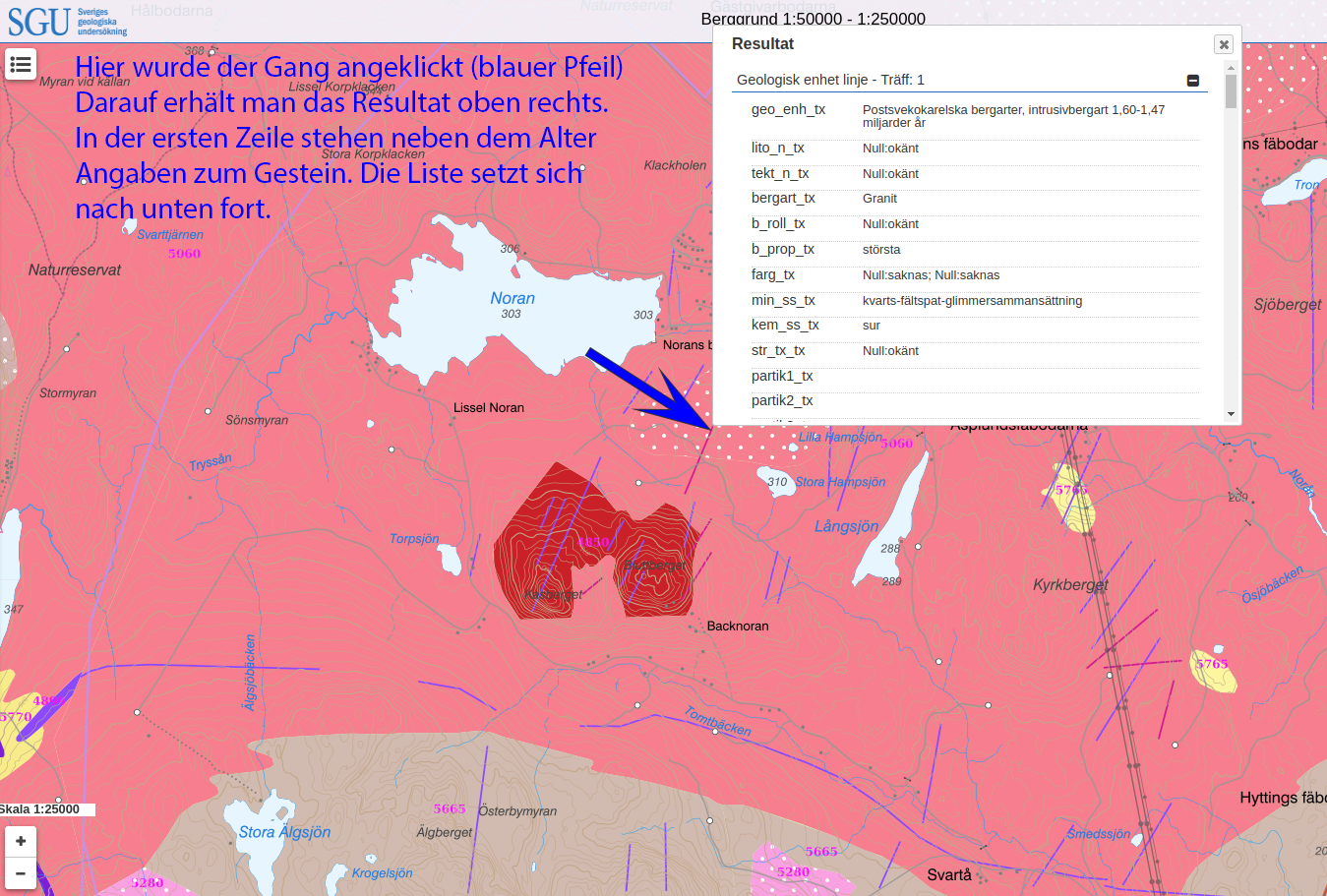Click the Skala 1:25000 scale label
Viewport: 1327px width, 896px height.
(x=46, y=809)
